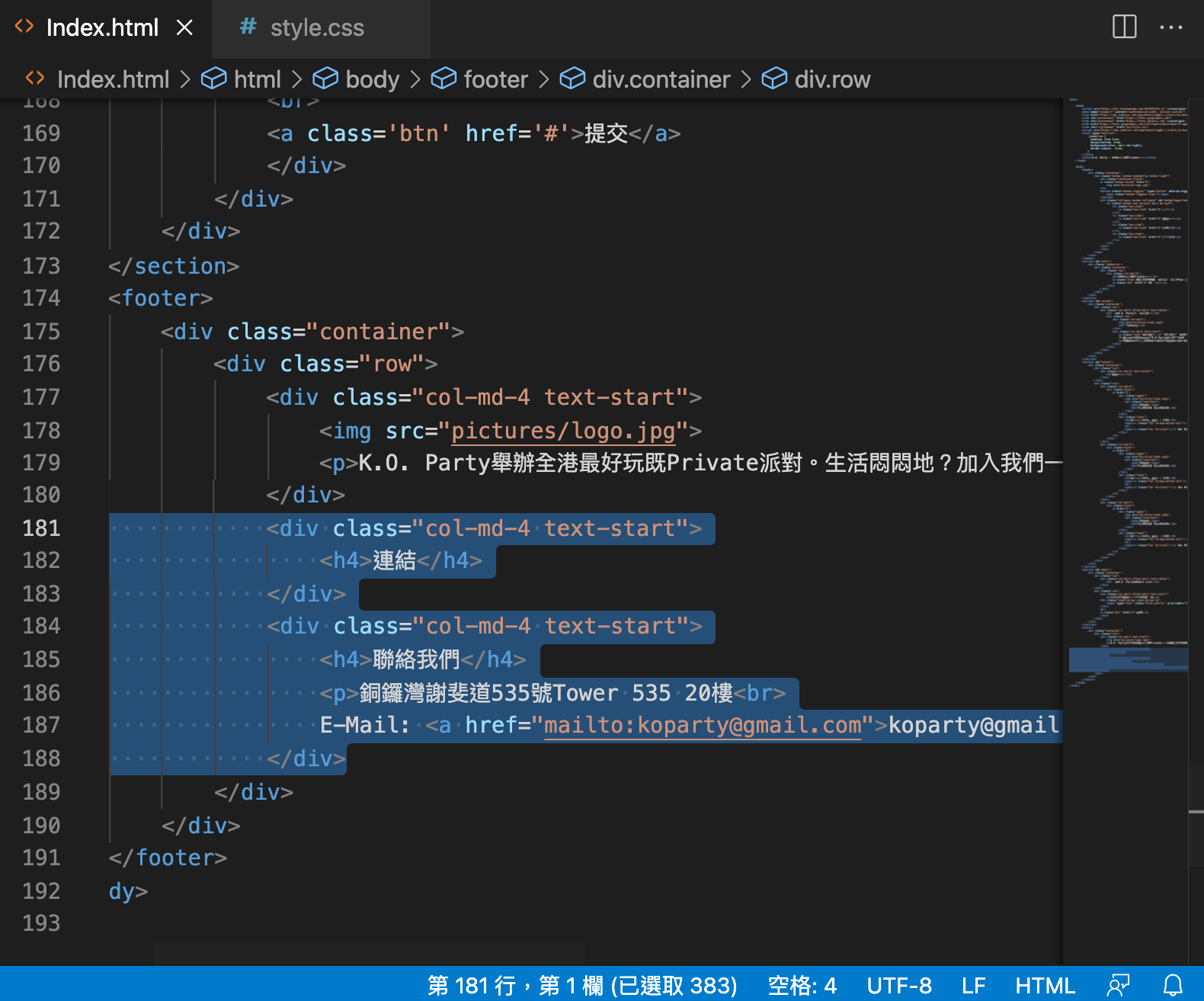Click the </div> closing tag on line 189
The width and height of the screenshot is (1204, 1001).
(x=254, y=792)
